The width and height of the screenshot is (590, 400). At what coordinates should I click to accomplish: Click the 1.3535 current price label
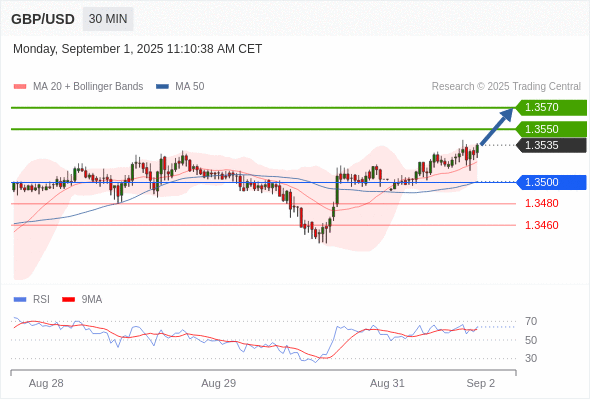pyautogui.click(x=551, y=145)
